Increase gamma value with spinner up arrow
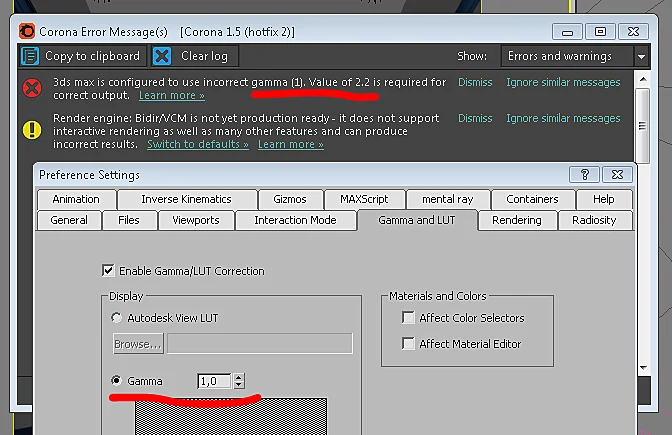Screen dimensions: 672x435 tap(239, 377)
